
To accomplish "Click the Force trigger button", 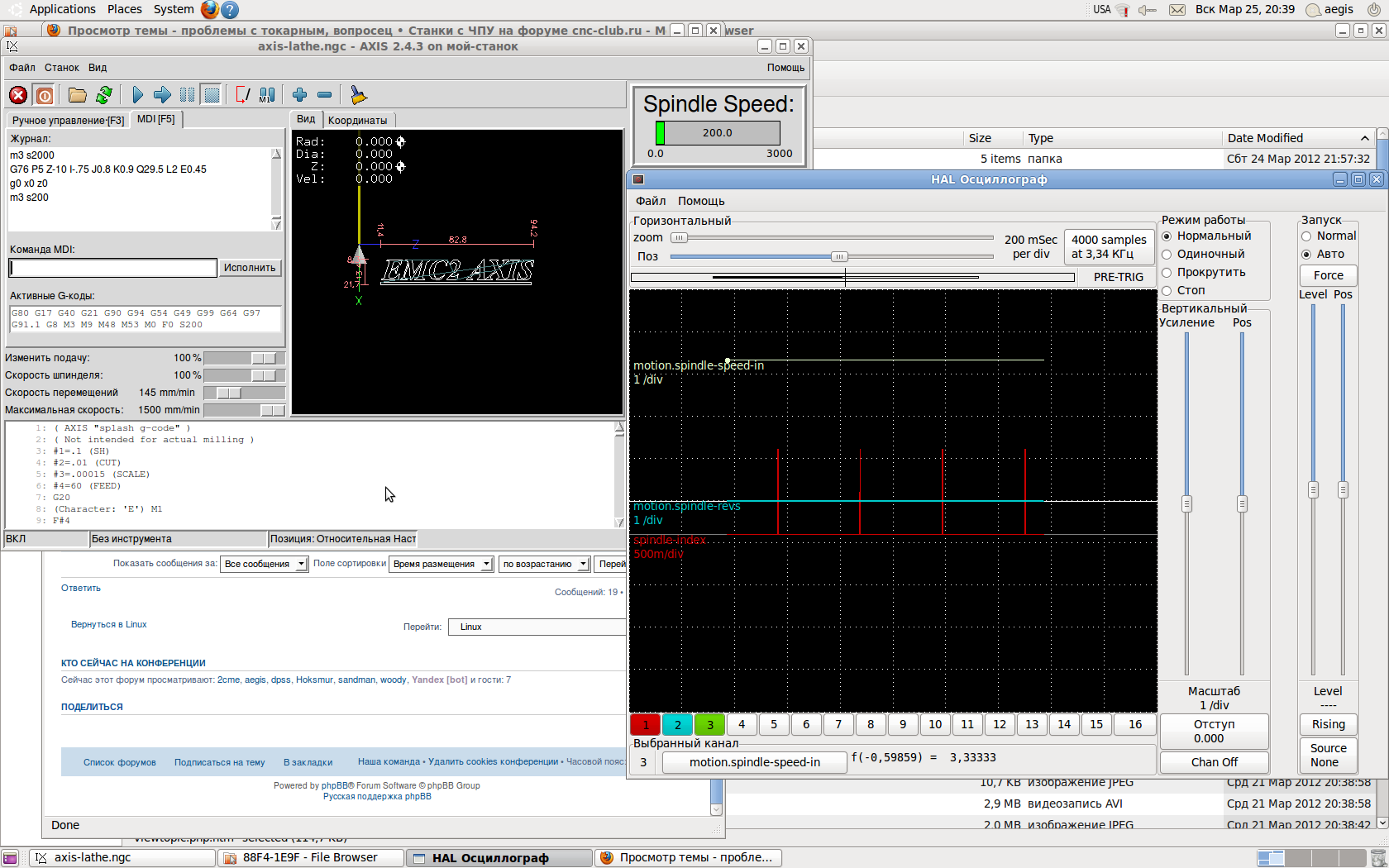I will tap(1328, 275).
